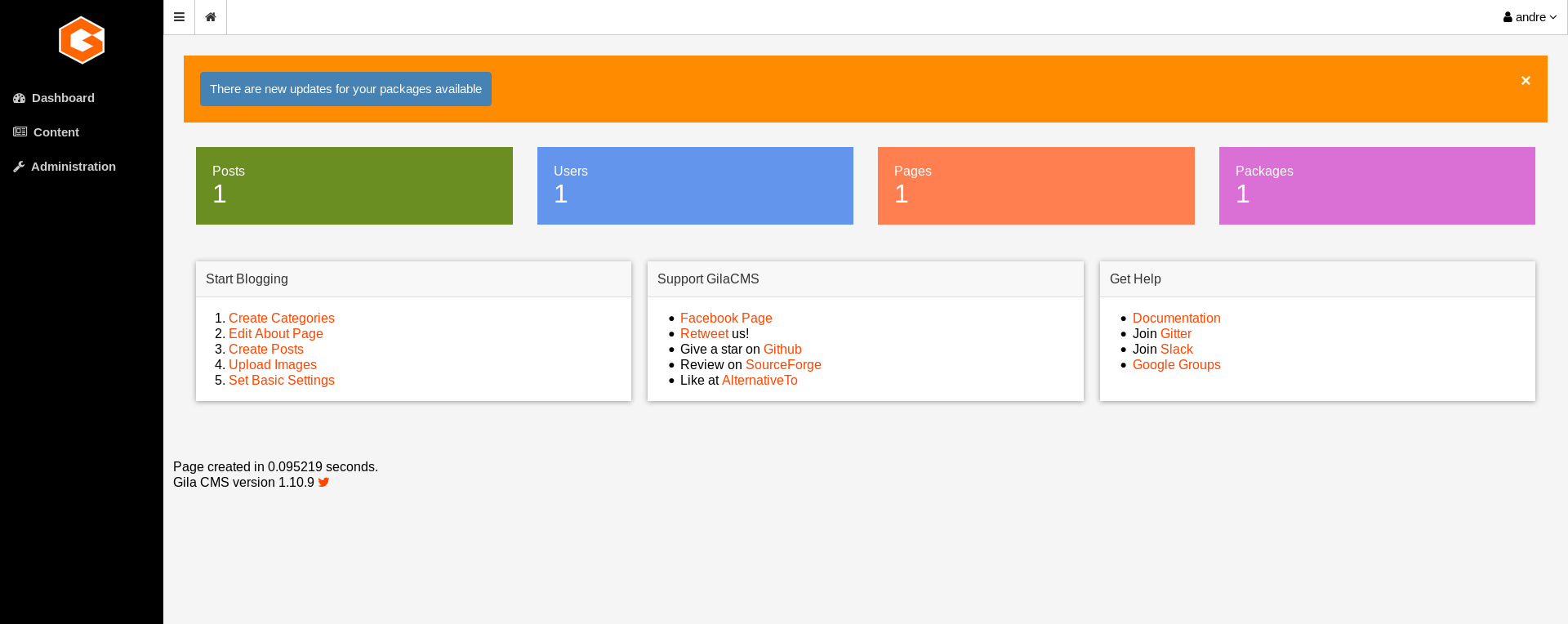Visit the SourceForge review link
The image size is (1568, 624).
[783, 365]
